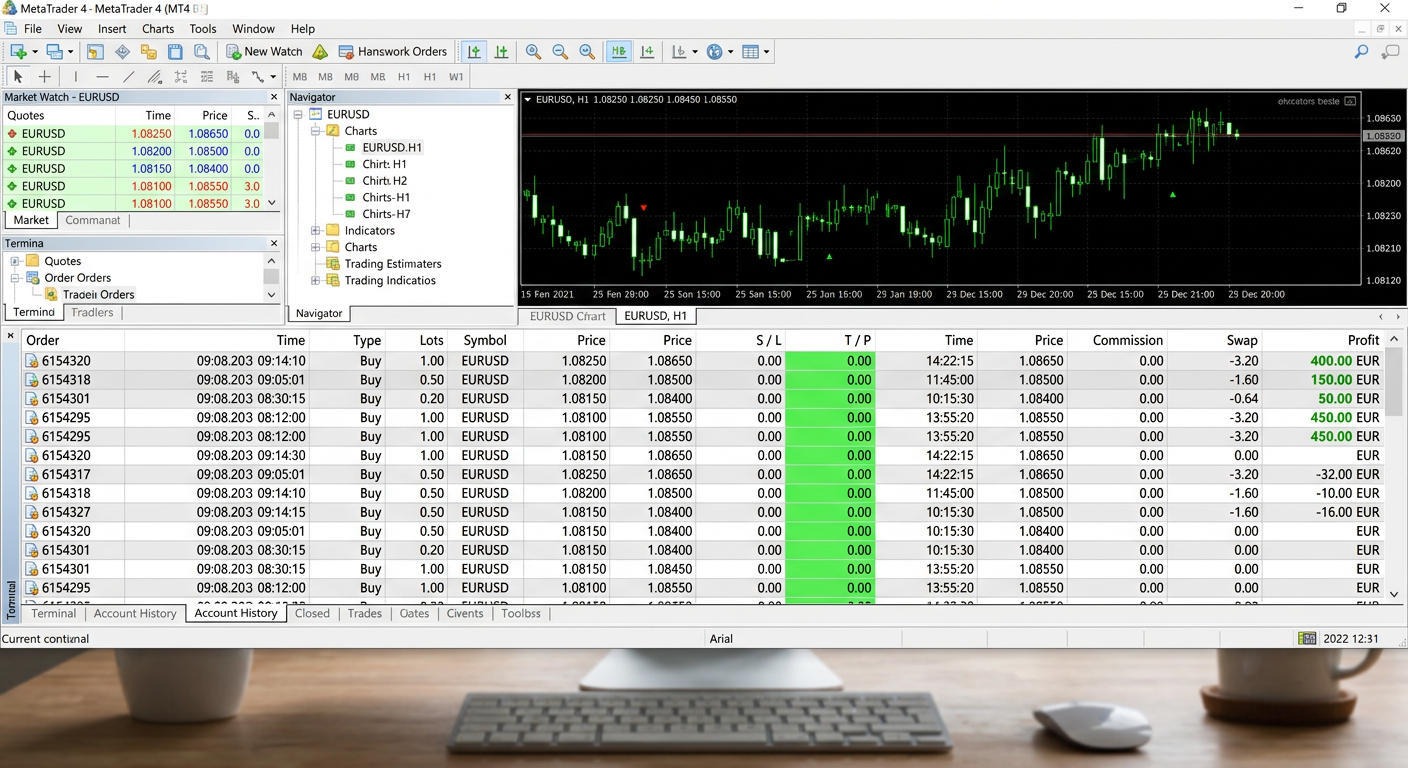Click the diamond-shaped toolbar icon
The height and width of the screenshot is (768, 1408).
[x=122, y=52]
